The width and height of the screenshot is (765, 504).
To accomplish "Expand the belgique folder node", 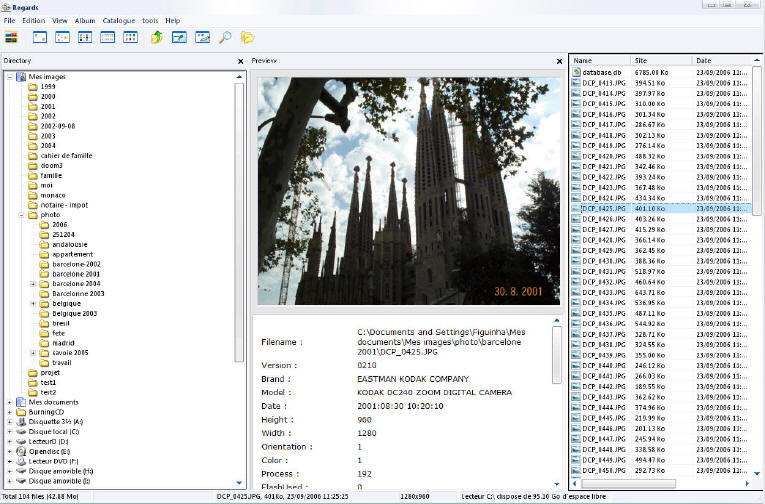I will tap(33, 303).
